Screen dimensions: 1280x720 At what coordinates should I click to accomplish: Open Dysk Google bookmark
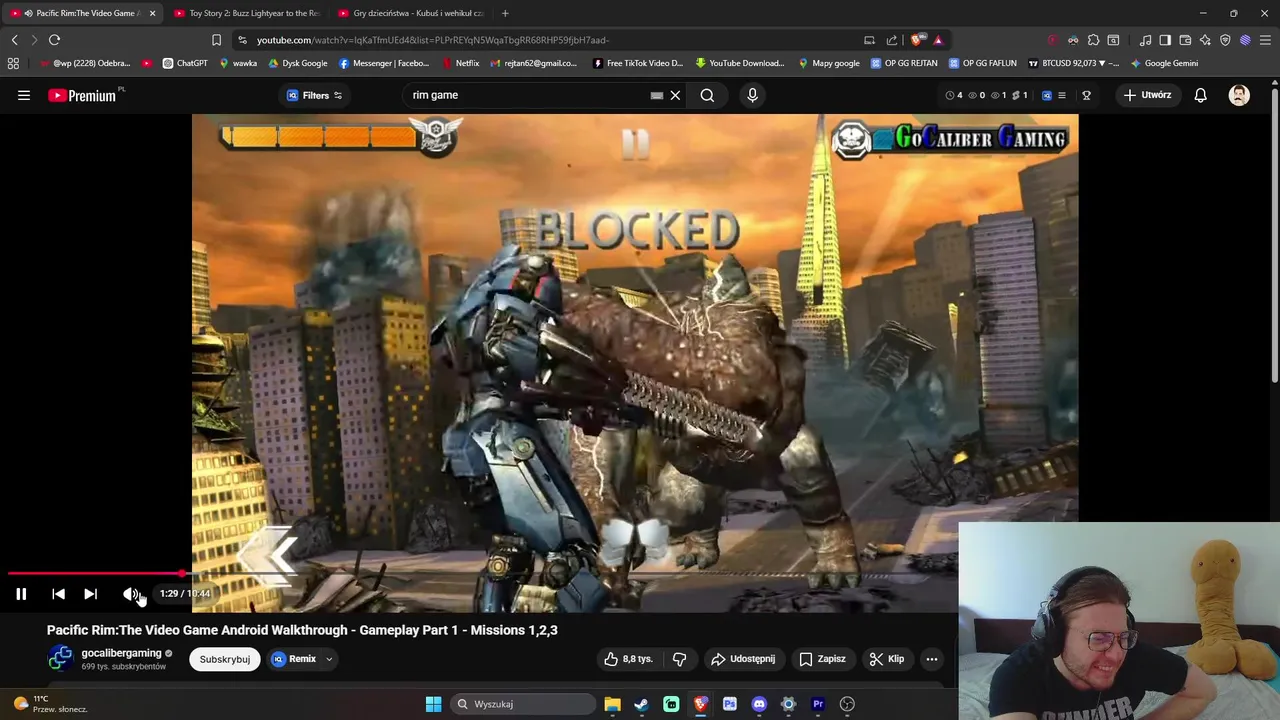[298, 63]
